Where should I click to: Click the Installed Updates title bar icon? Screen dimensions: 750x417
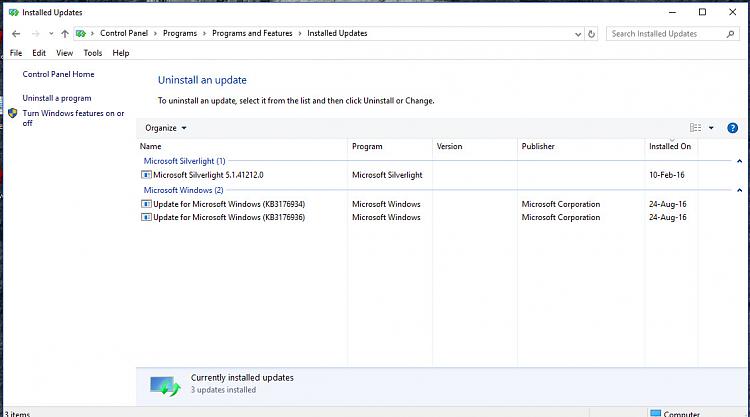(x=13, y=12)
